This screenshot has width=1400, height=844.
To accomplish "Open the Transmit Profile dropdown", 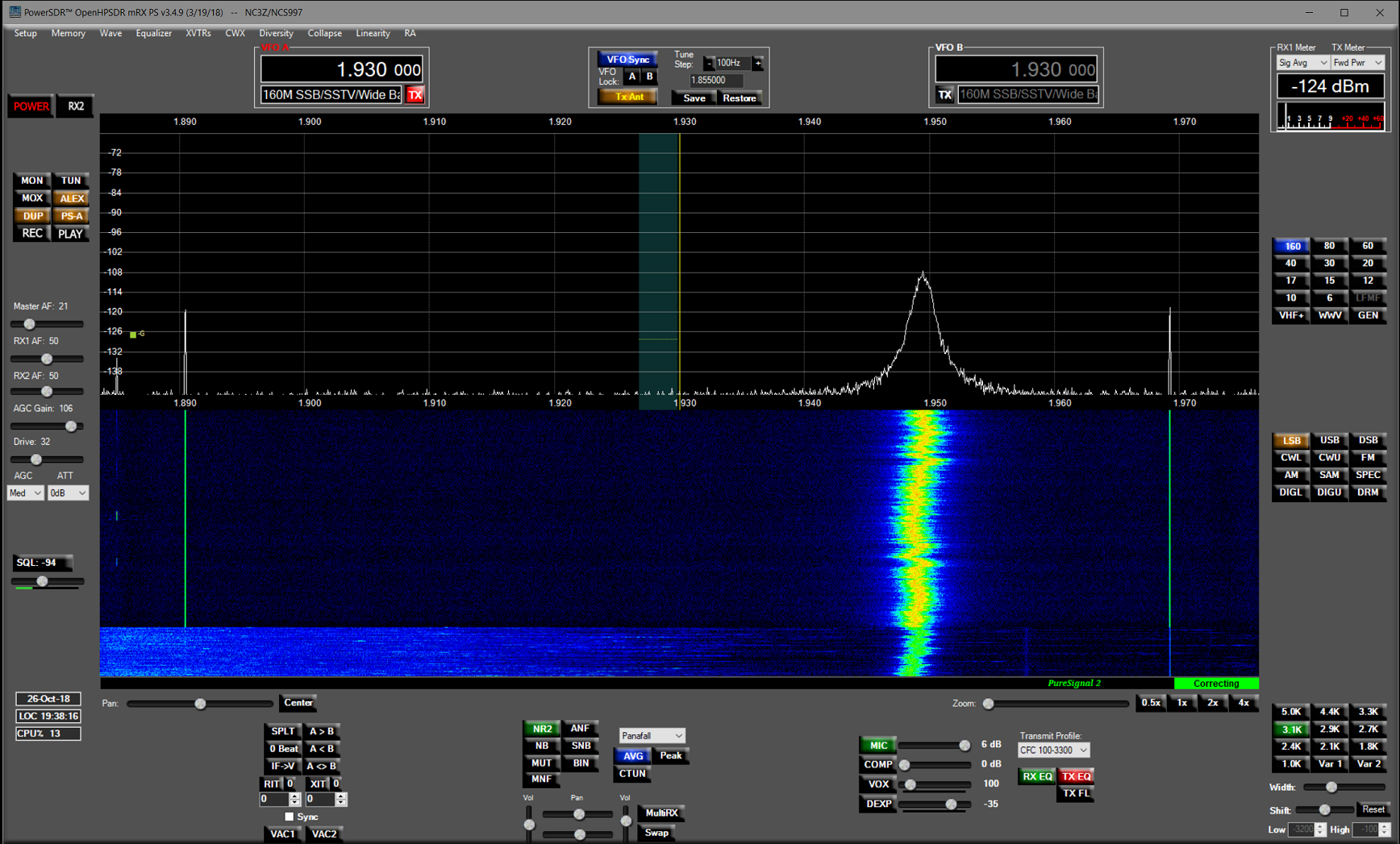I will [x=1053, y=750].
